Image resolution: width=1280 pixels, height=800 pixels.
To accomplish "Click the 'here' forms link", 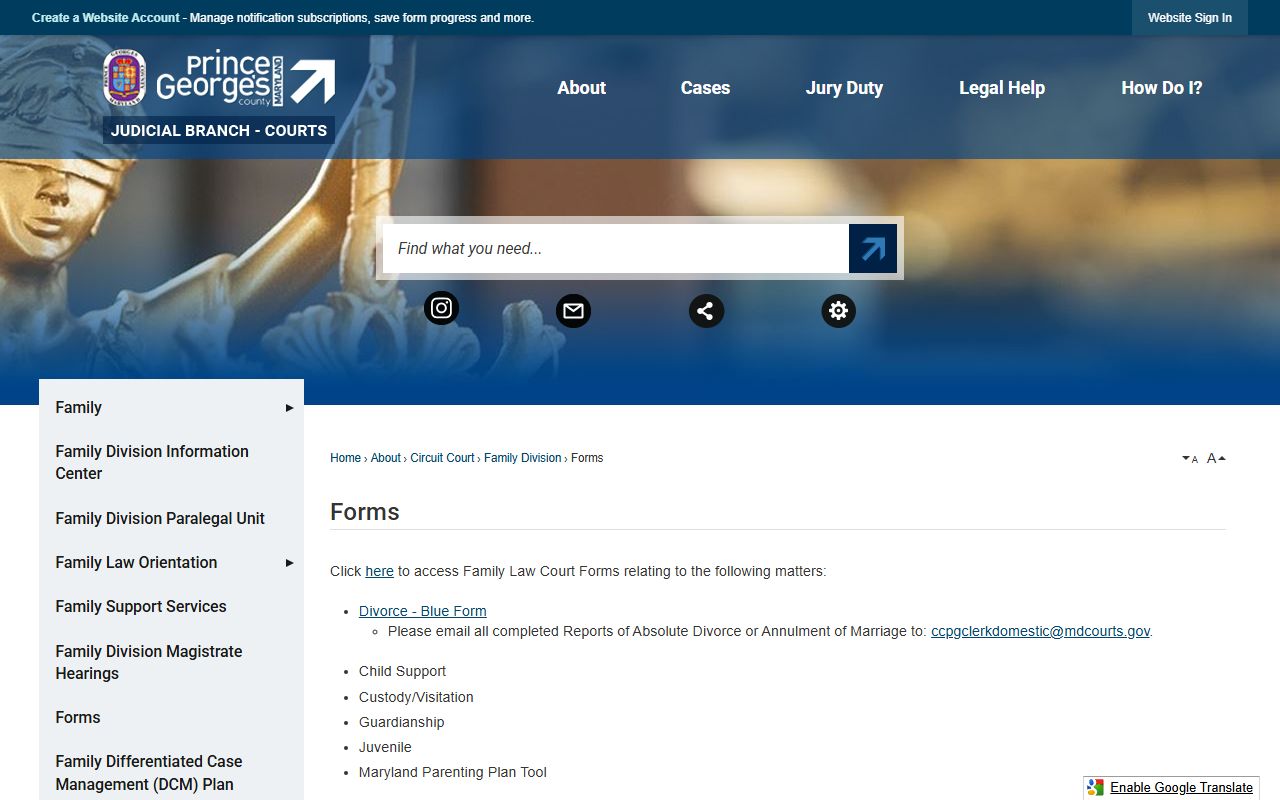I will click(379, 571).
